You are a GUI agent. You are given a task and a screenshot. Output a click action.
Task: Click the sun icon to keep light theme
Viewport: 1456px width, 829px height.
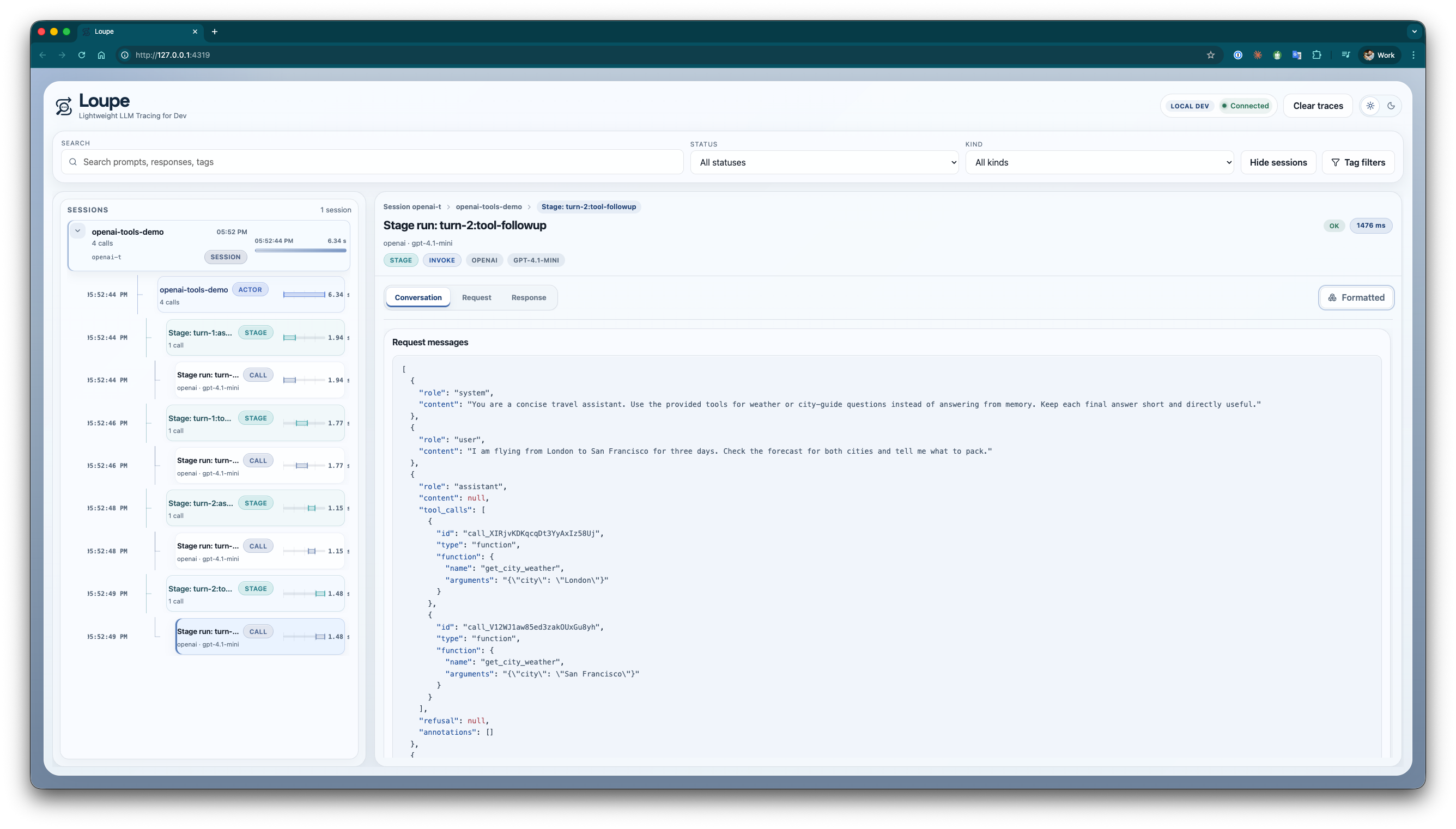[x=1370, y=105]
